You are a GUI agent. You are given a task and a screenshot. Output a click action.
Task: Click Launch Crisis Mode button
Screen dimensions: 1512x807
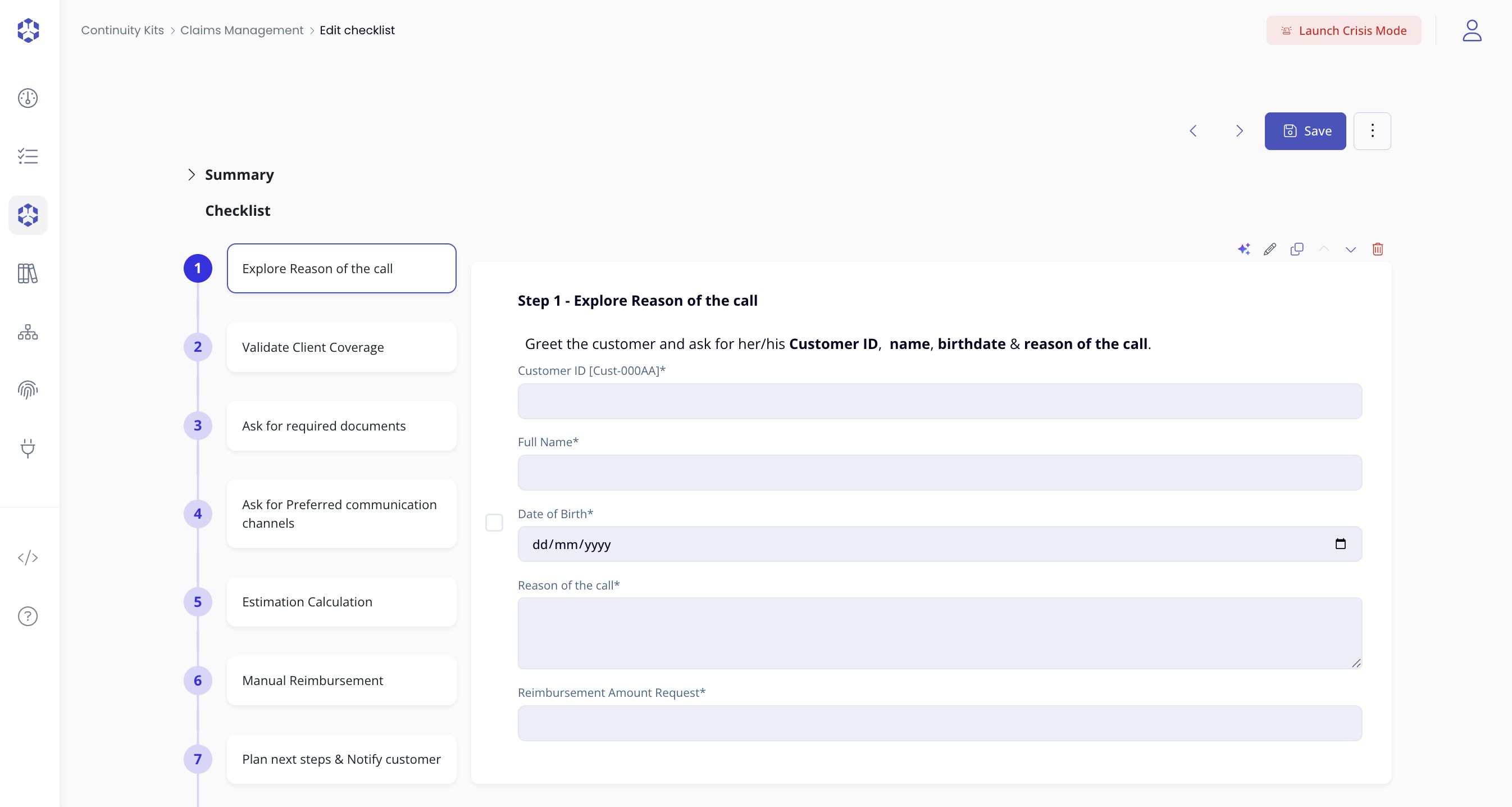[x=1343, y=30]
